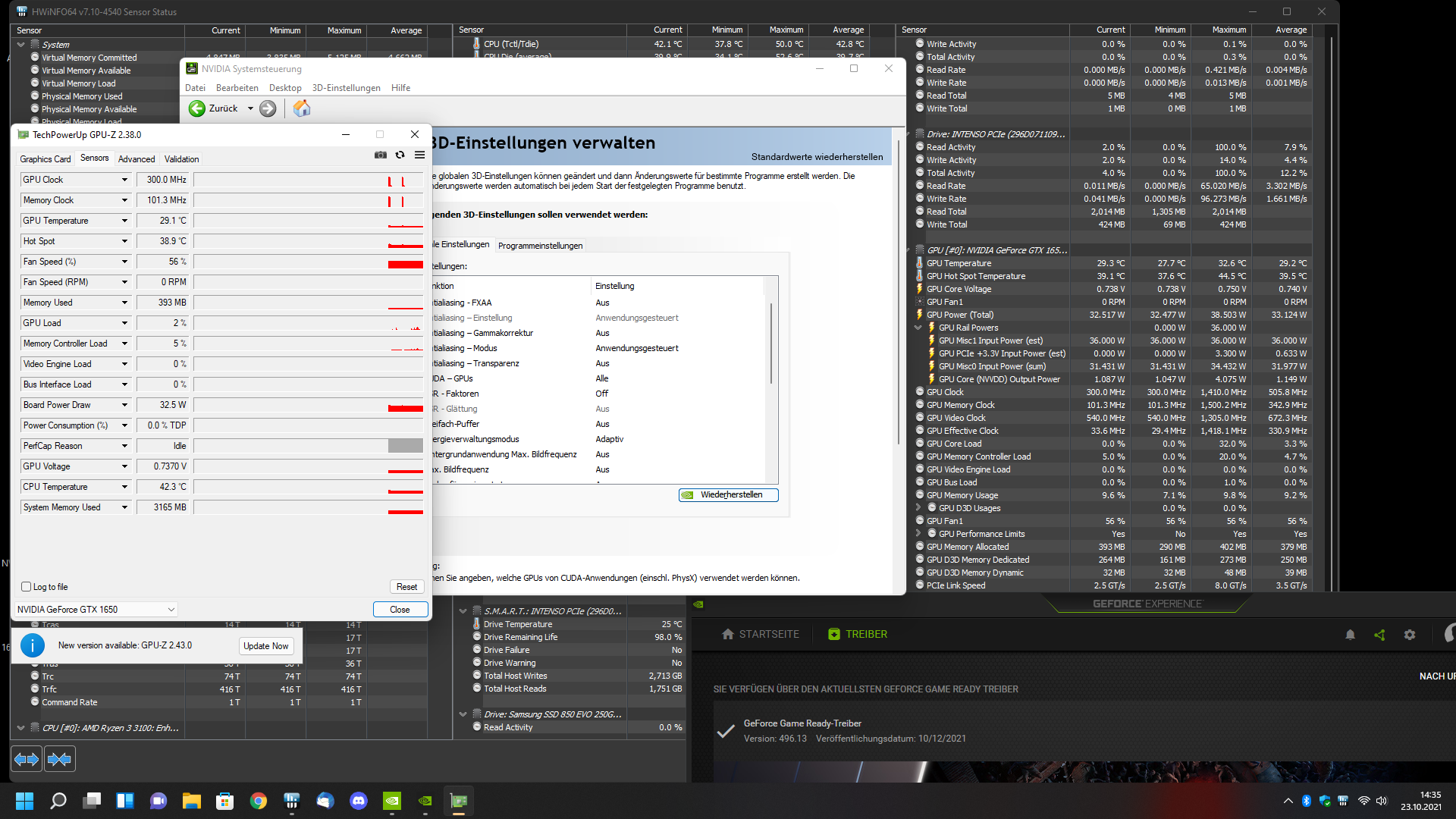This screenshot has width=1456, height=819.
Task: Open File Explorer from taskbar
Action: pyautogui.click(x=191, y=801)
